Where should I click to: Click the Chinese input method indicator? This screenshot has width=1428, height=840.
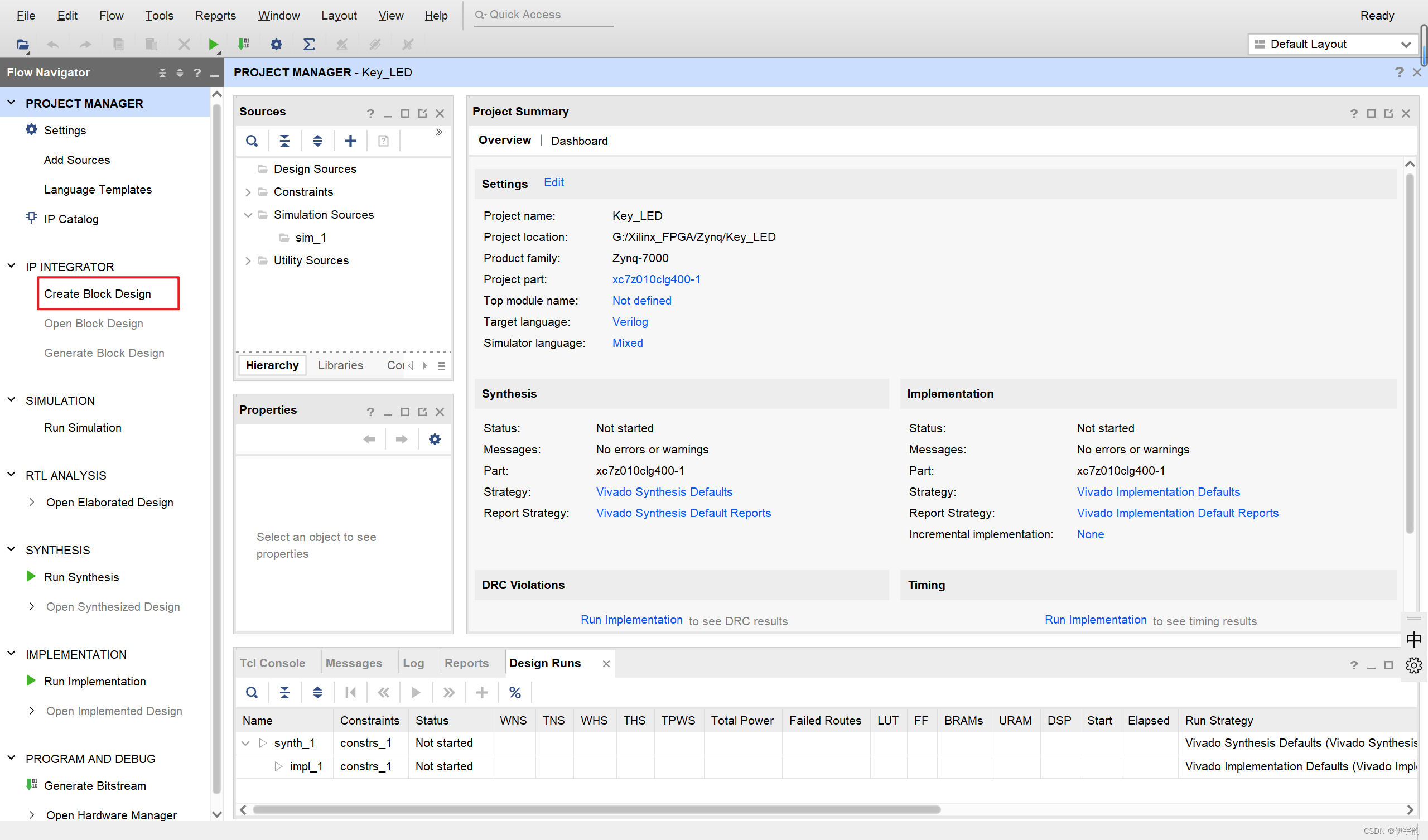coord(1414,639)
